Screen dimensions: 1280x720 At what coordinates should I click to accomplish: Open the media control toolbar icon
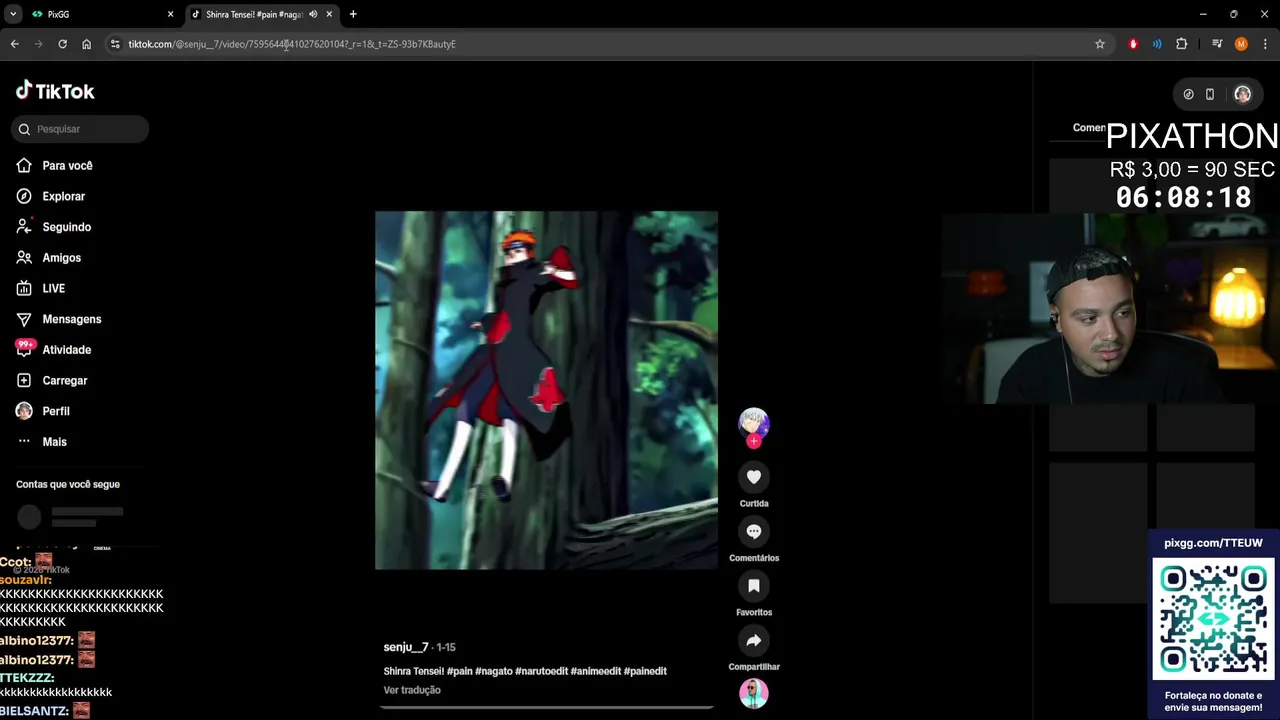coord(1217,44)
